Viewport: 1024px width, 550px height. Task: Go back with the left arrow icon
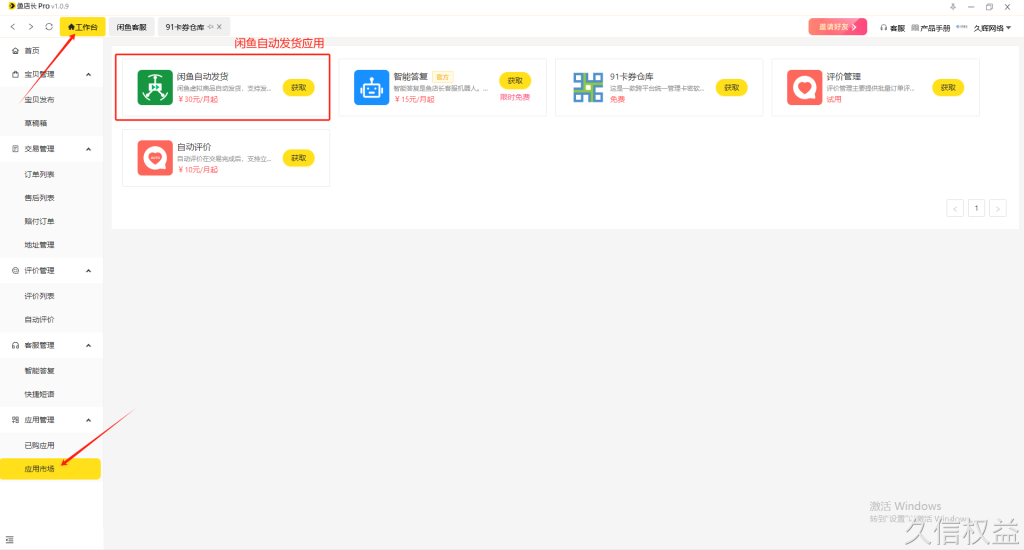coord(13,27)
